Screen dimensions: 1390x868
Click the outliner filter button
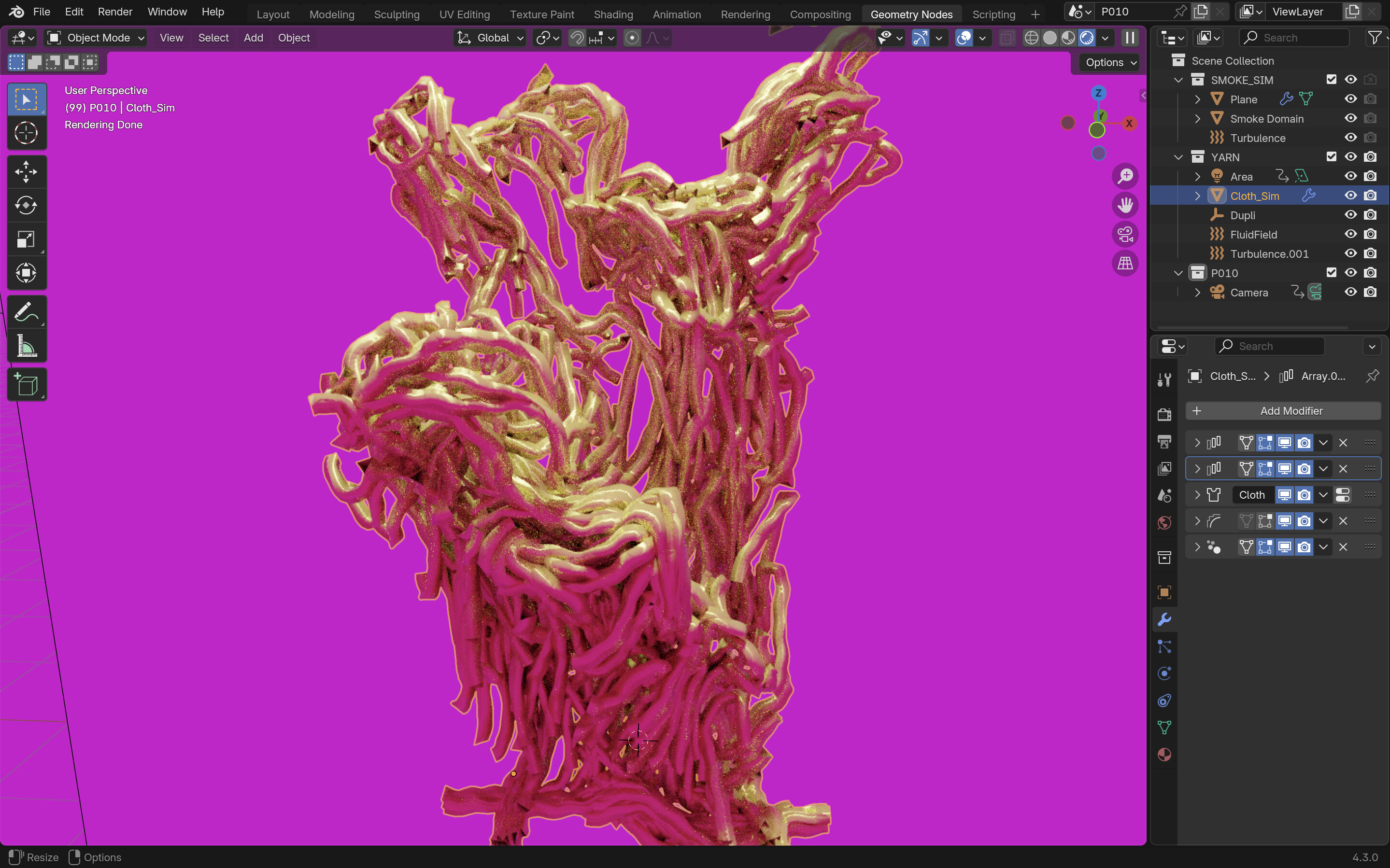pos(1375,38)
